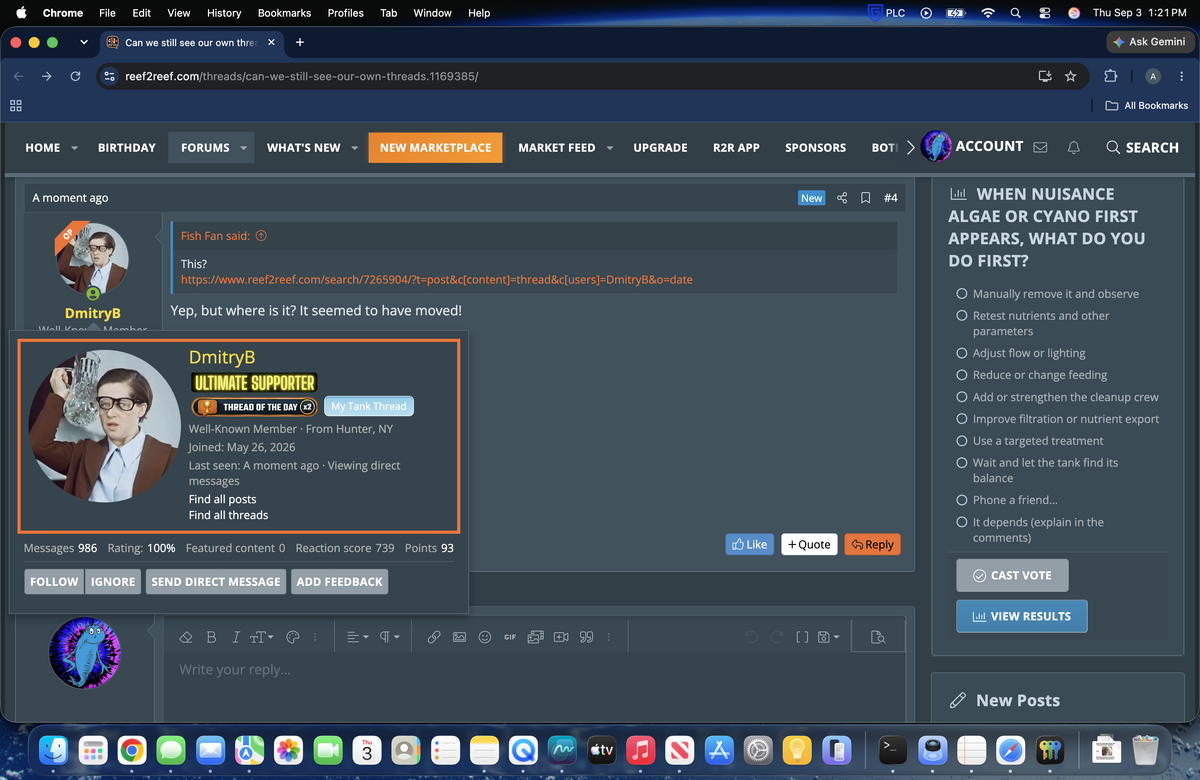Open the inbox envelope icon near Account
Viewport: 1200px width, 780px height.
pos(1040,147)
